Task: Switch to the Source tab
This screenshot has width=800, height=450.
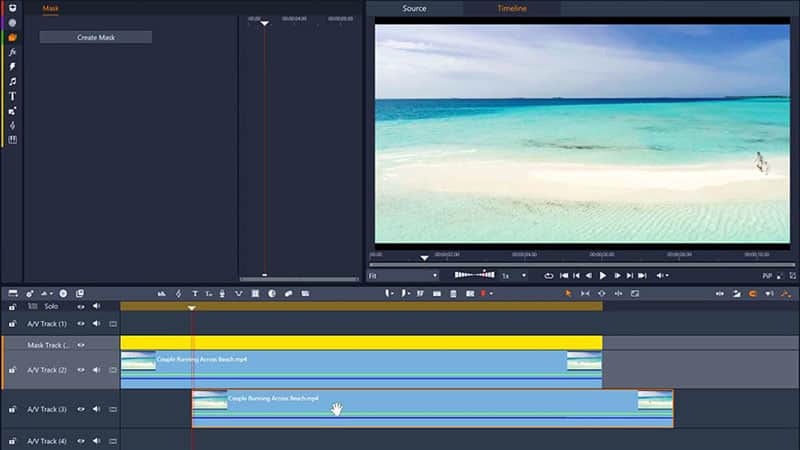Action: 414,8
